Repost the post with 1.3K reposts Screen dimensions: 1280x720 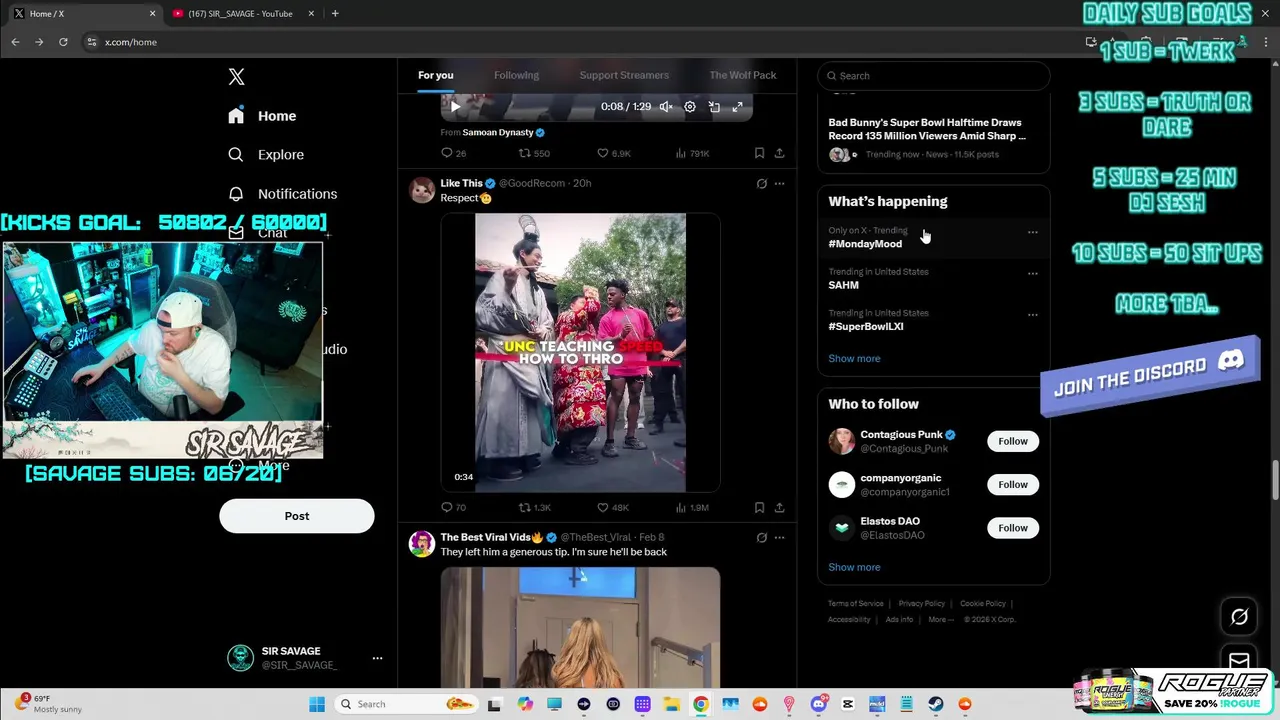(534, 507)
